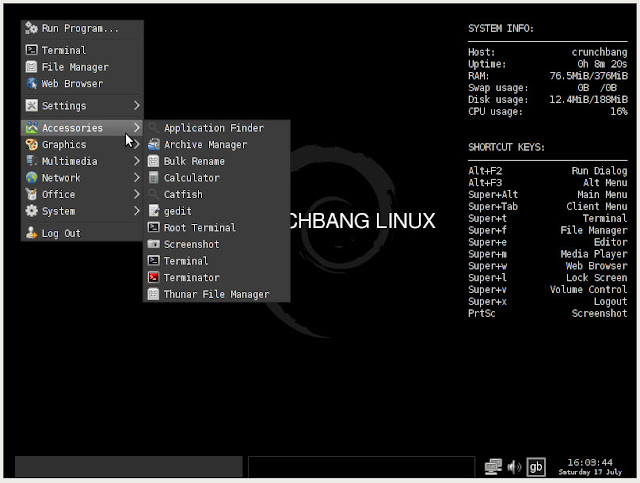Click the File Manager icon in main menu
Viewport: 640px width, 483px height.
[x=31, y=67]
